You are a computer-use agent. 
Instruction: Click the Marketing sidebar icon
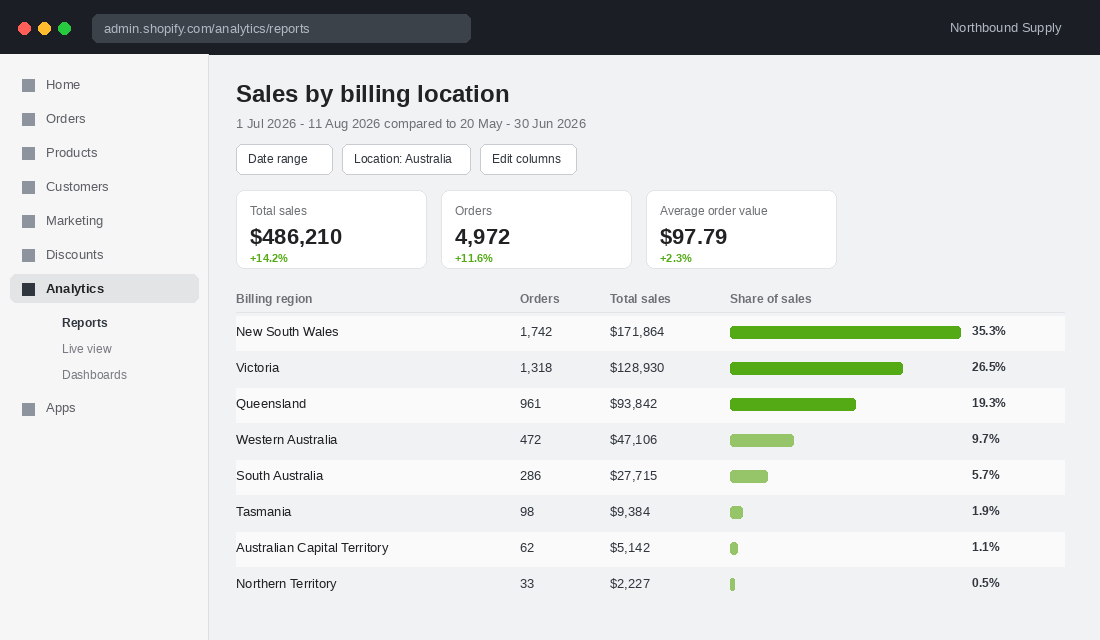pyautogui.click(x=28, y=222)
